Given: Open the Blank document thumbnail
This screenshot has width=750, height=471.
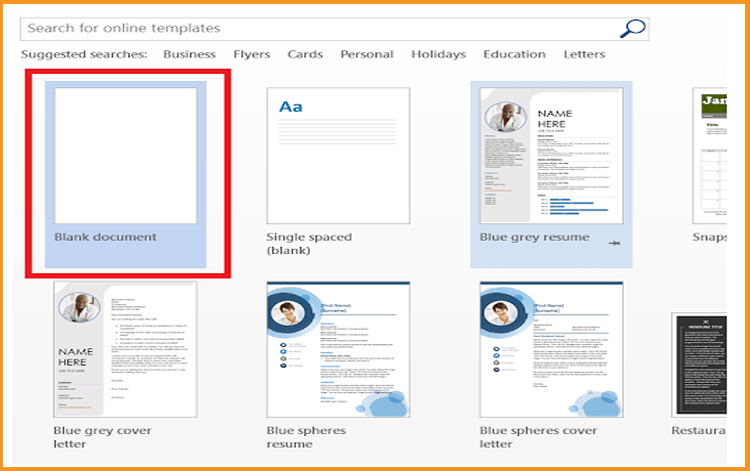Looking at the screenshot, I should (x=126, y=155).
